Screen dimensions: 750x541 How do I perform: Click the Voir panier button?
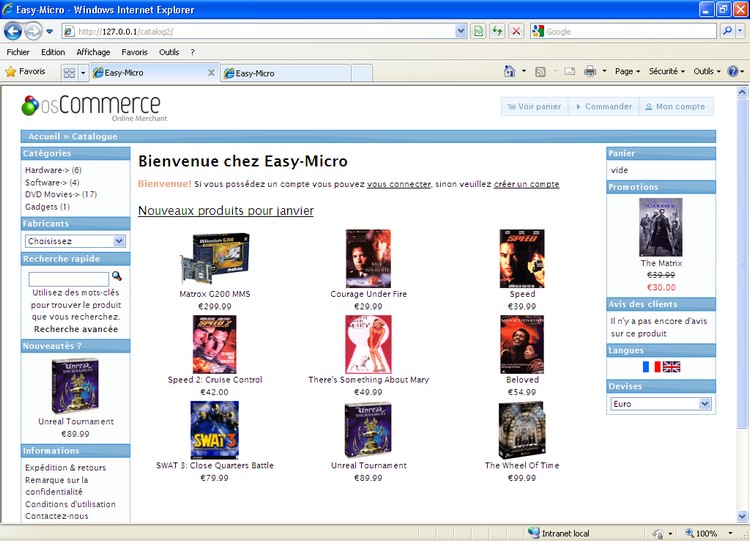click(x=534, y=106)
